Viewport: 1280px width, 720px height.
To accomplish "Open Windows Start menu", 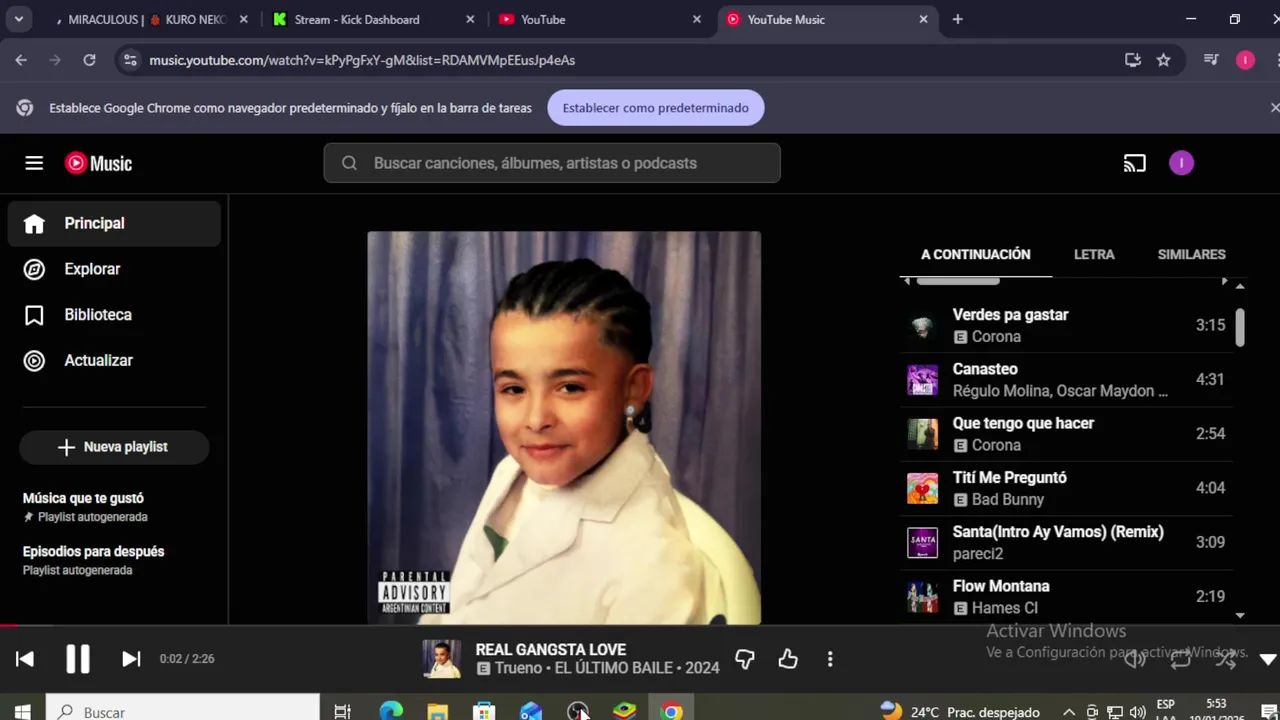I will [x=22, y=711].
